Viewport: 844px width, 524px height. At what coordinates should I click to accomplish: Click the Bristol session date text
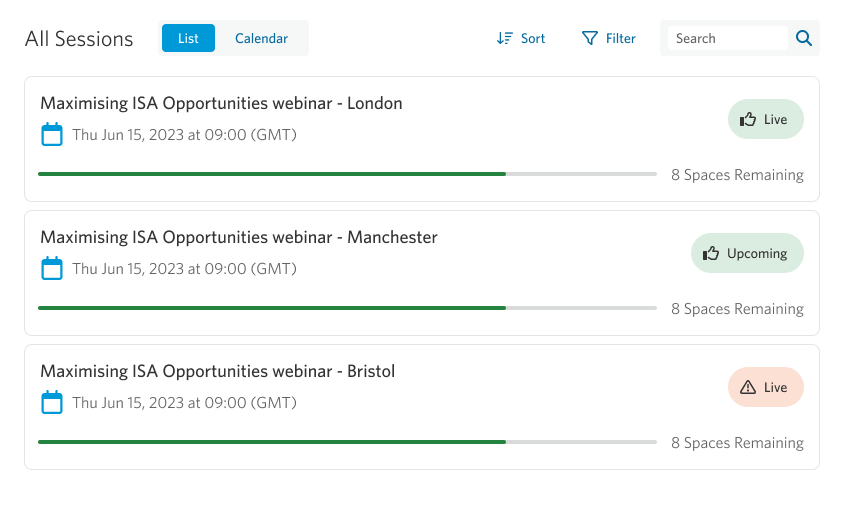(184, 404)
